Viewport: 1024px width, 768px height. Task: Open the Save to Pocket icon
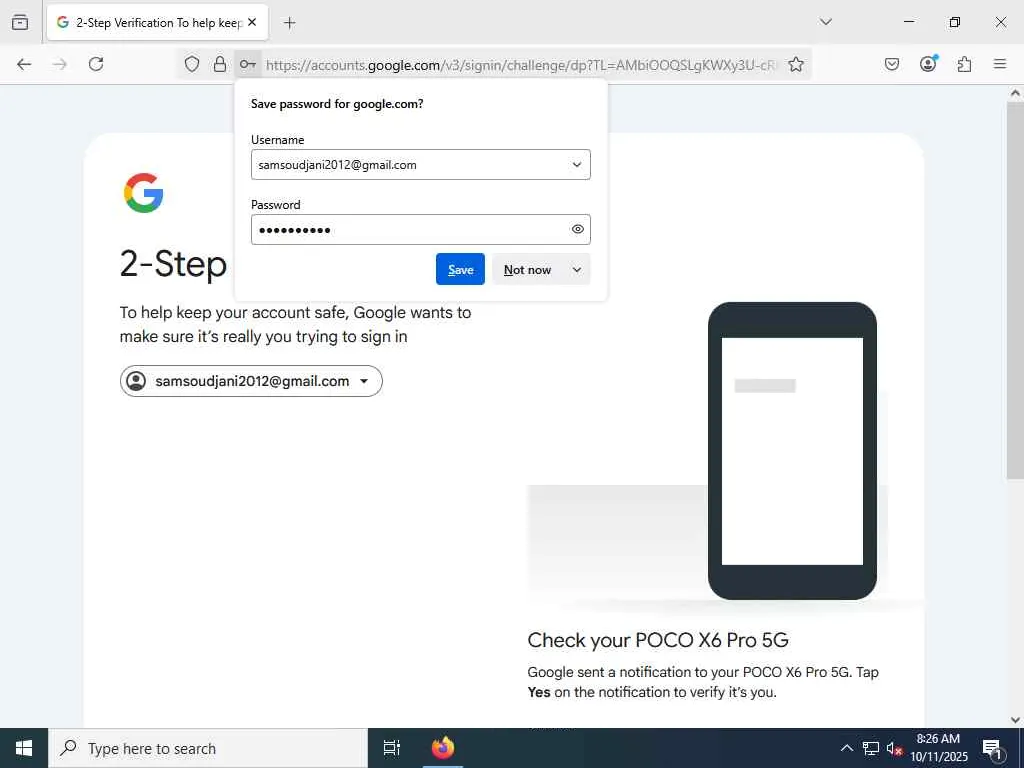pos(891,64)
